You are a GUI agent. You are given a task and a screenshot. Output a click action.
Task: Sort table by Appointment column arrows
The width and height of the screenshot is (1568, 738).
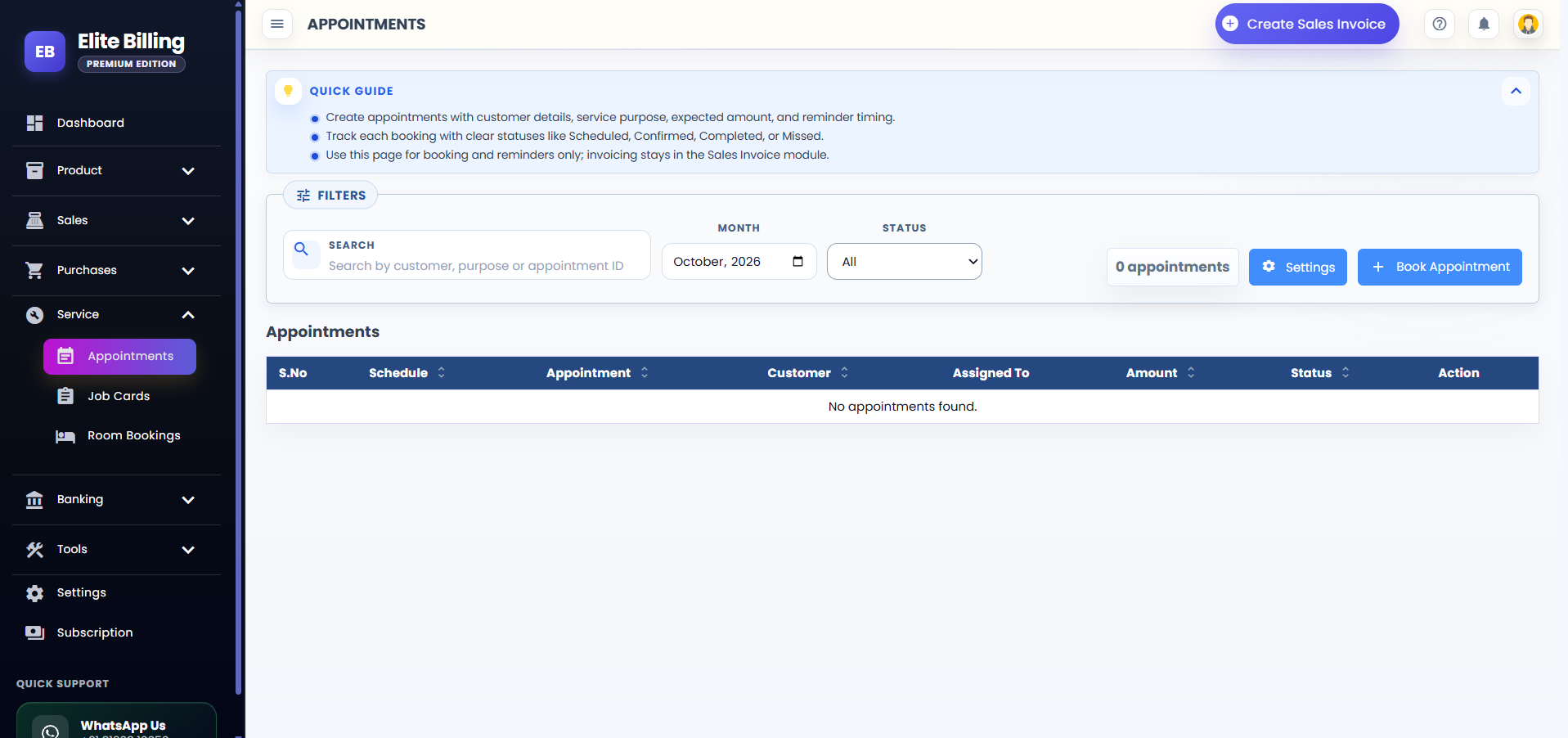pos(645,372)
